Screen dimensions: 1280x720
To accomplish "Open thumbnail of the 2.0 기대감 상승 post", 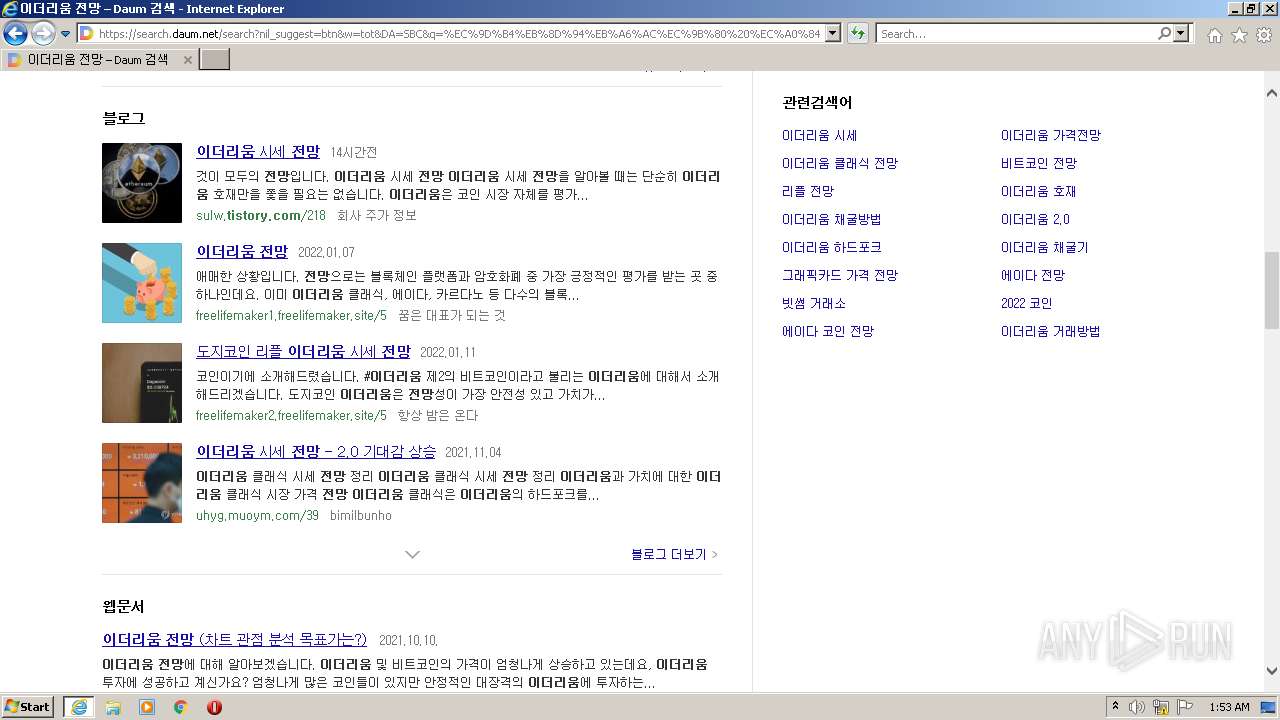I will (x=142, y=483).
